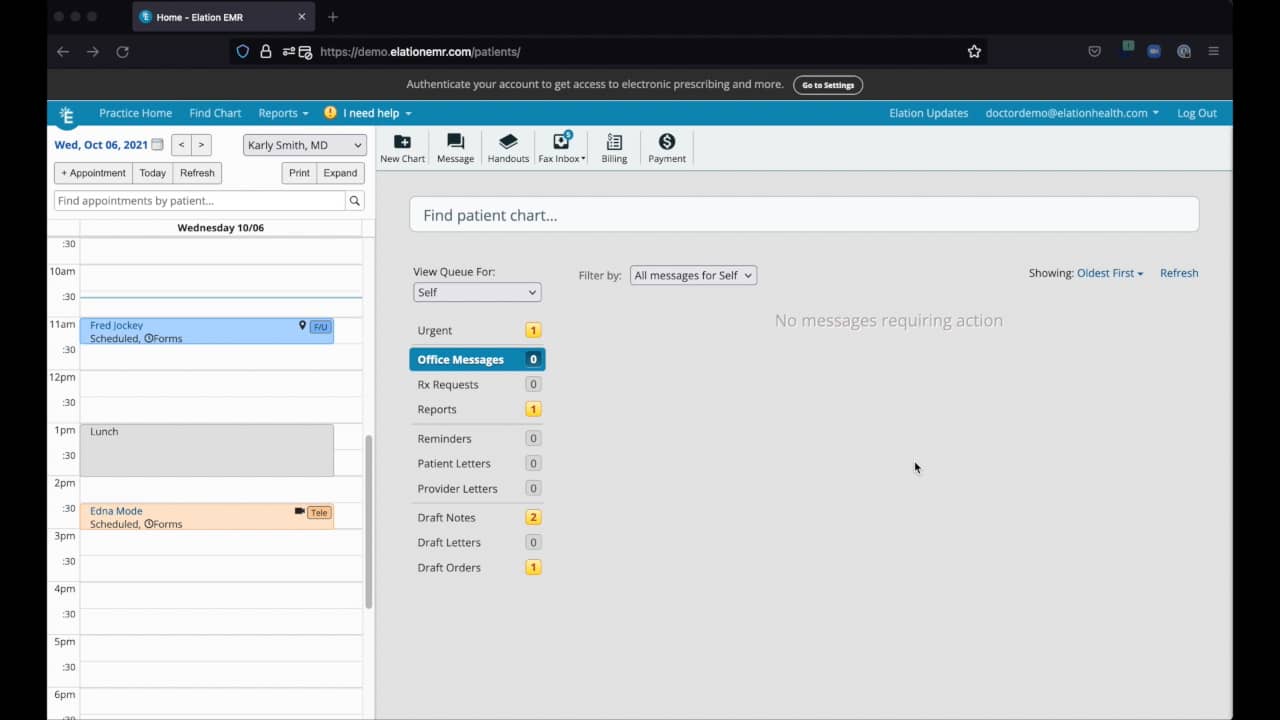Open the provider dropdown Karly Smith, MD
This screenshot has width=1280, height=720.
tap(305, 145)
